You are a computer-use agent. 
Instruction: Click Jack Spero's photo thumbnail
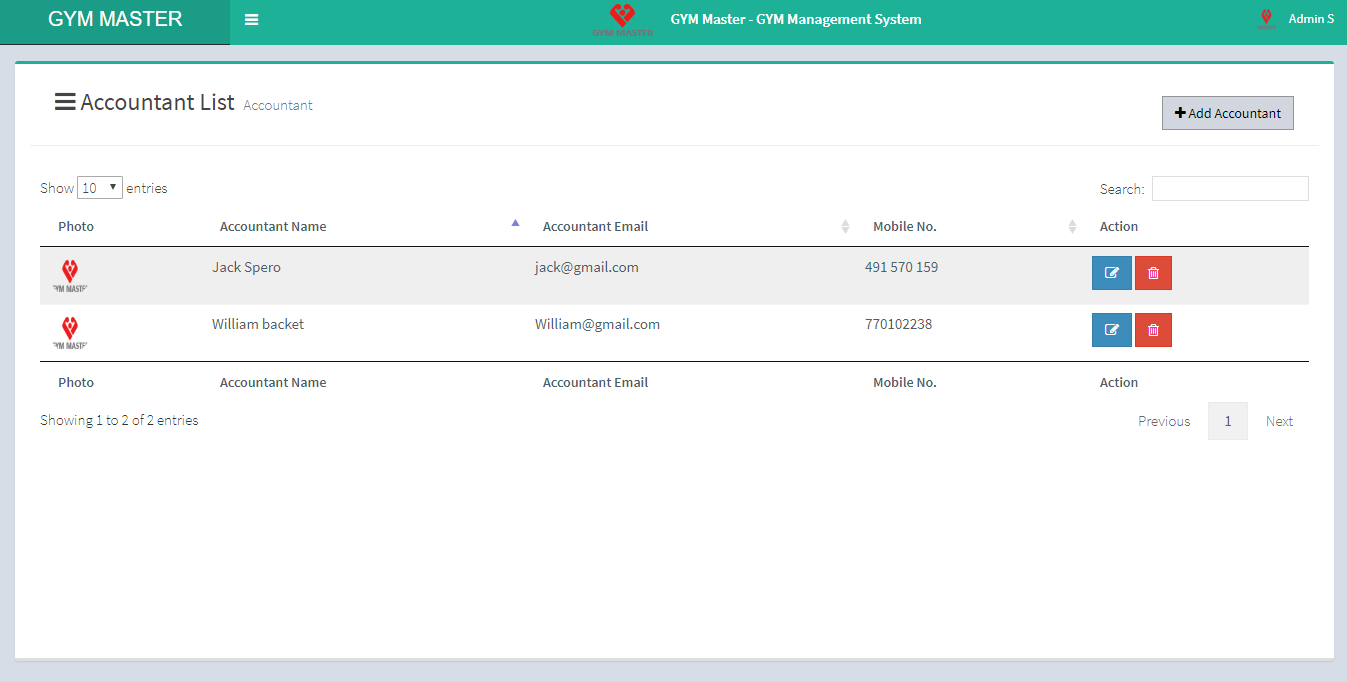pyautogui.click(x=70, y=275)
